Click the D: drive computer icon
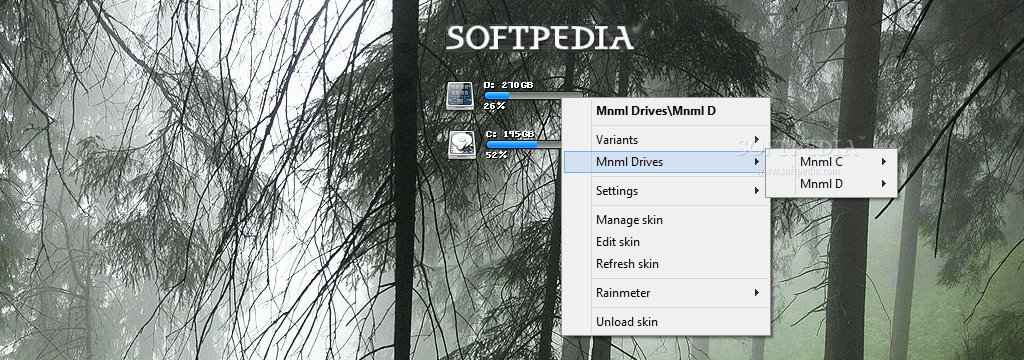Image resolution: width=1024 pixels, height=360 pixels. pyautogui.click(x=459, y=95)
